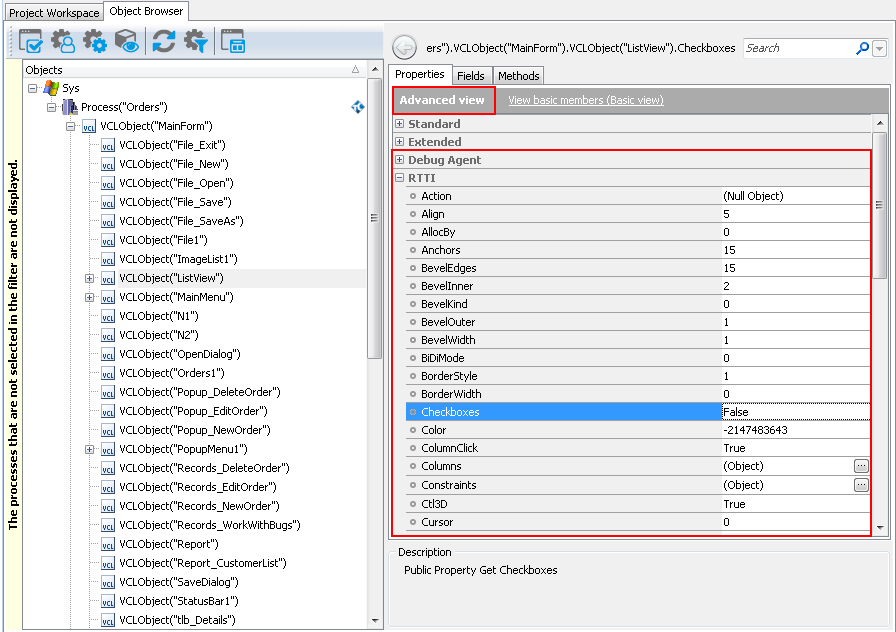Screen dimensions: 896x632
Task: Switch to the Project Workspace tab
Action: point(53,12)
